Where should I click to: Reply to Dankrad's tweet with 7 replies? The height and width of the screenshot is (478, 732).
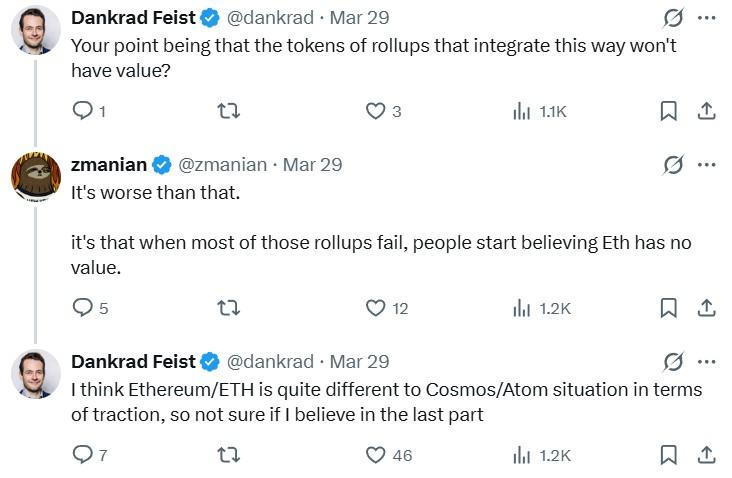point(83,455)
